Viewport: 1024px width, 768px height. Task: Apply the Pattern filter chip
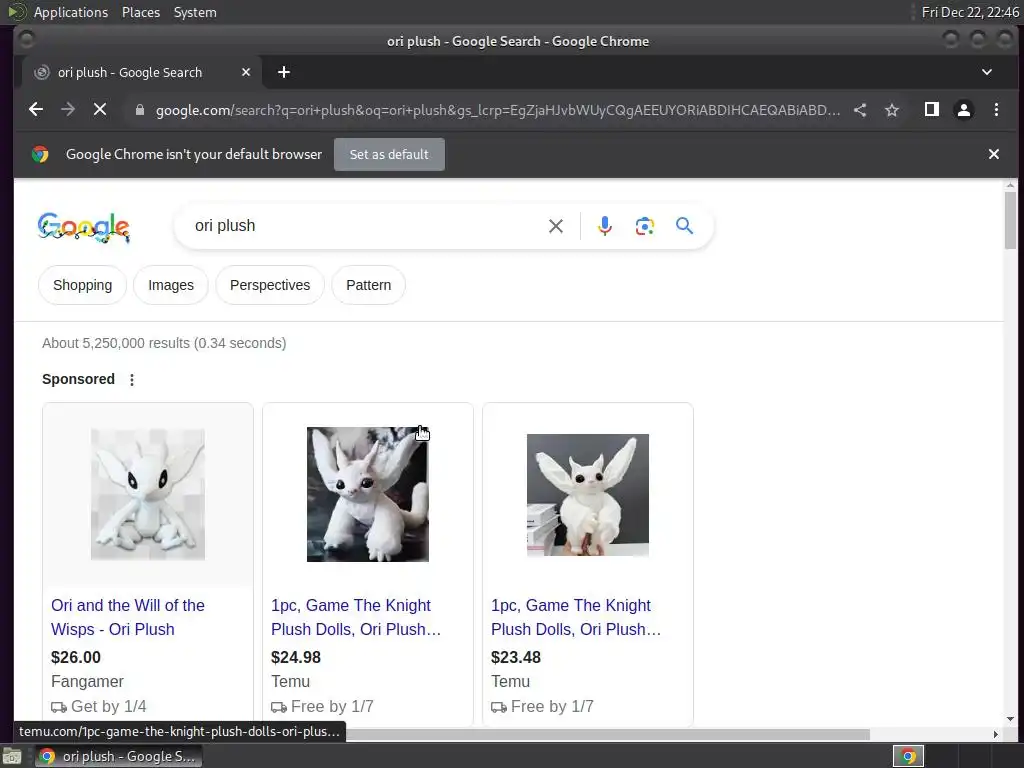point(368,285)
